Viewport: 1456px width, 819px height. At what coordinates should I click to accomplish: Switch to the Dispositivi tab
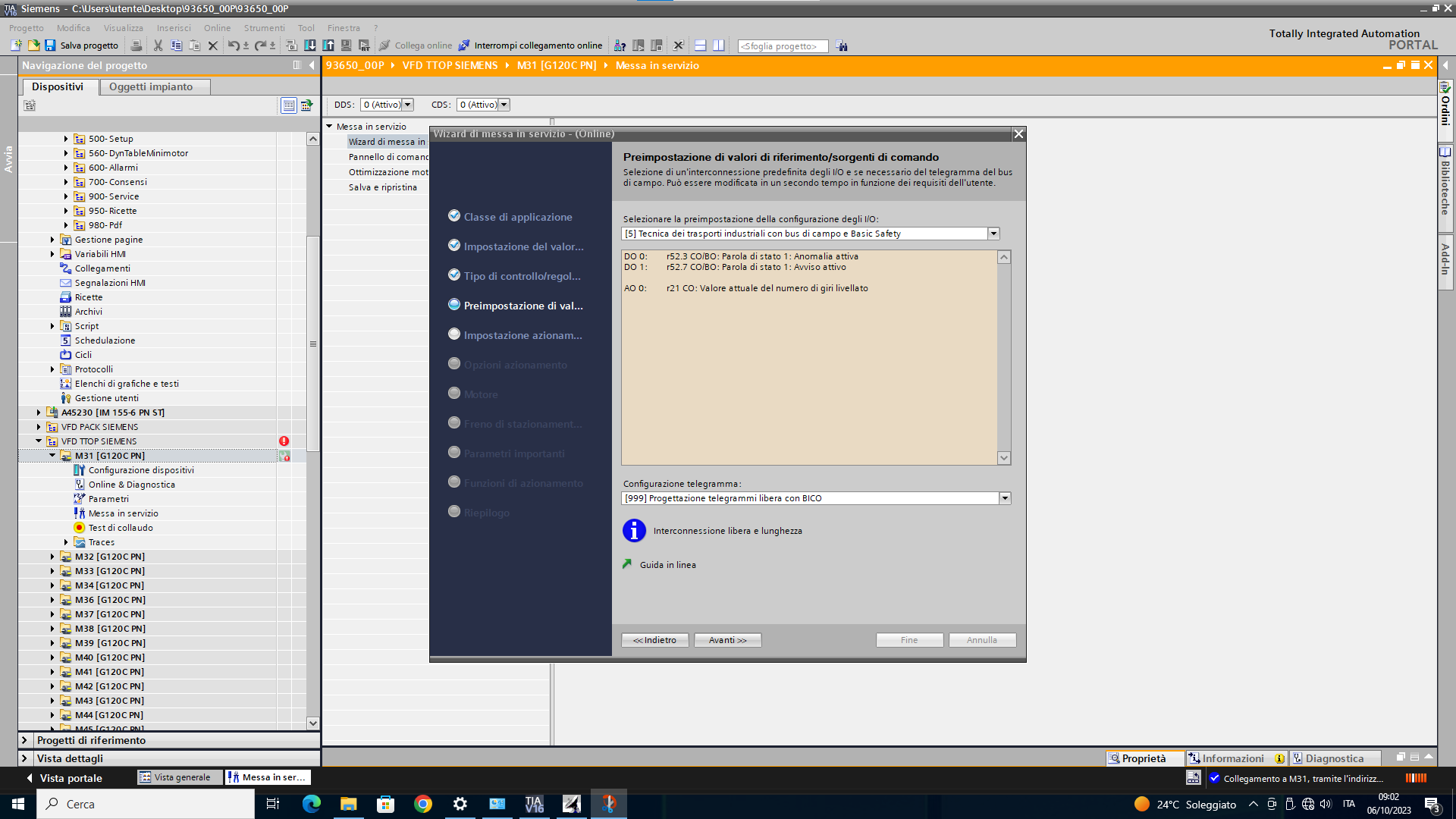(58, 86)
